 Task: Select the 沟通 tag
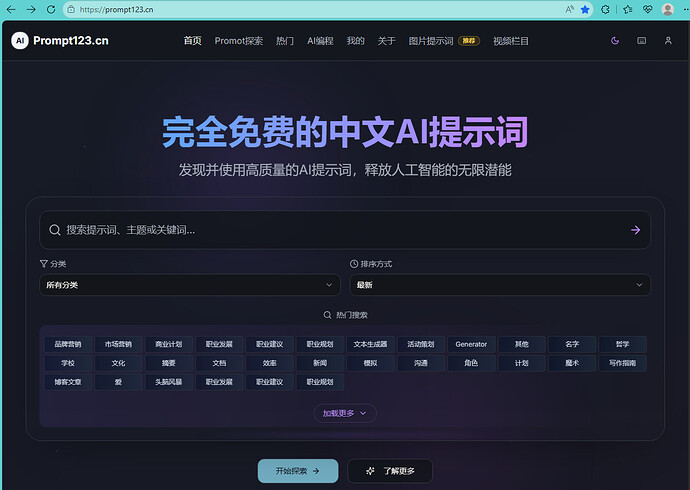(x=421, y=363)
